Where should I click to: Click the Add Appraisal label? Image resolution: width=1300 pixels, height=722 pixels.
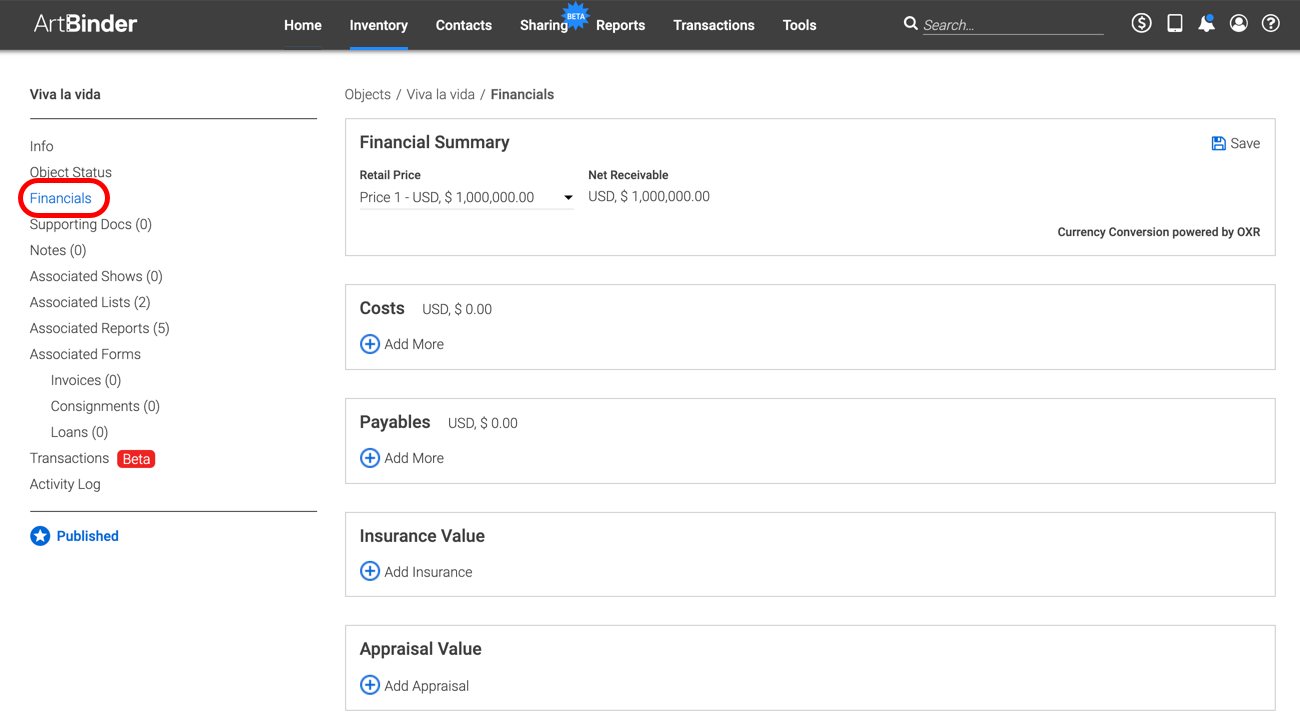(x=427, y=686)
